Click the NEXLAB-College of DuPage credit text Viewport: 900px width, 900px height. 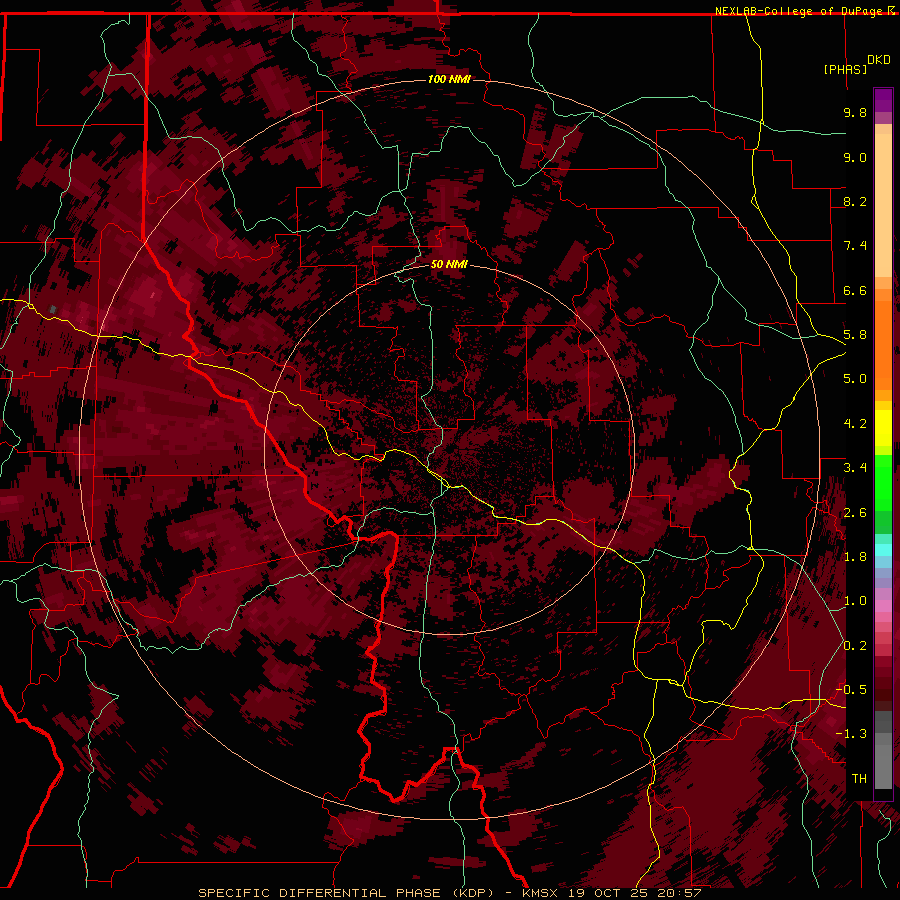pyautogui.click(x=798, y=11)
